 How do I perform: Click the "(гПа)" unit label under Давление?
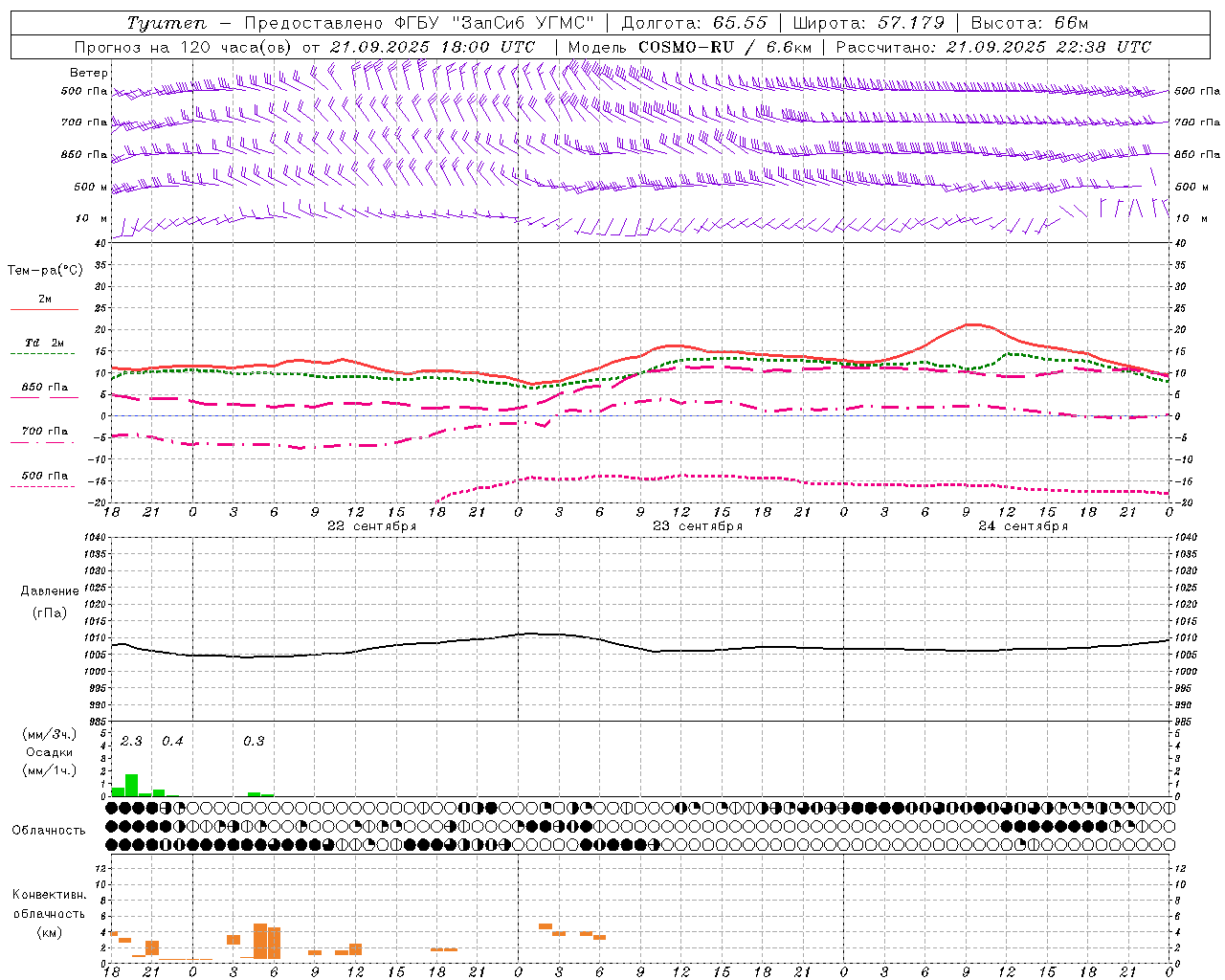(x=50, y=613)
